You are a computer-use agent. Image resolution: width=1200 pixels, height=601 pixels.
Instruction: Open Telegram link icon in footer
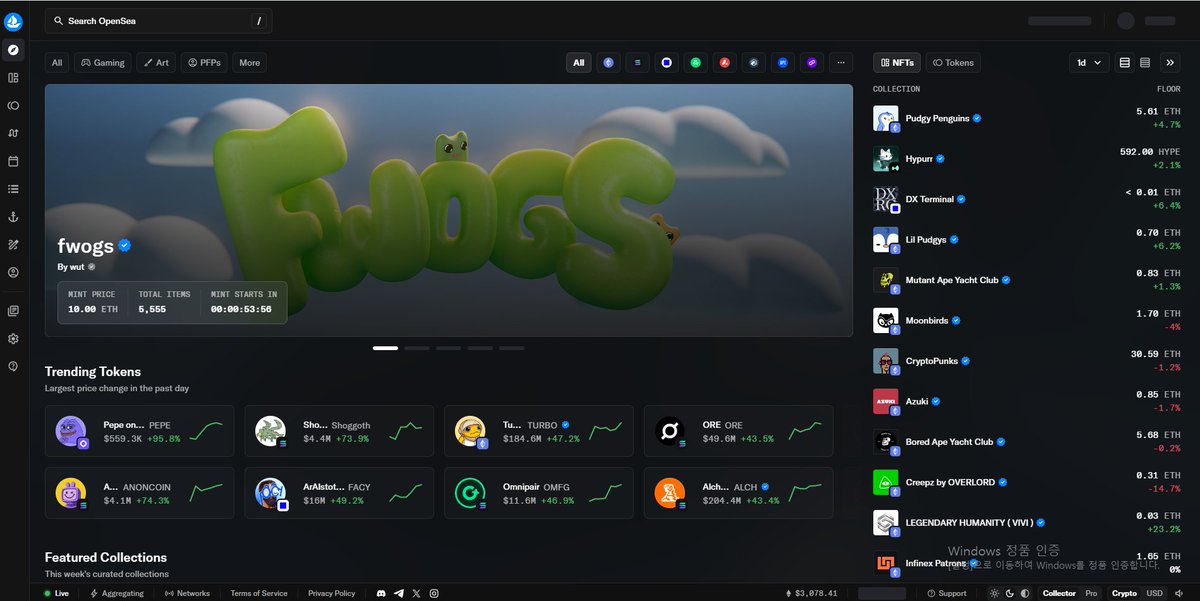point(399,593)
